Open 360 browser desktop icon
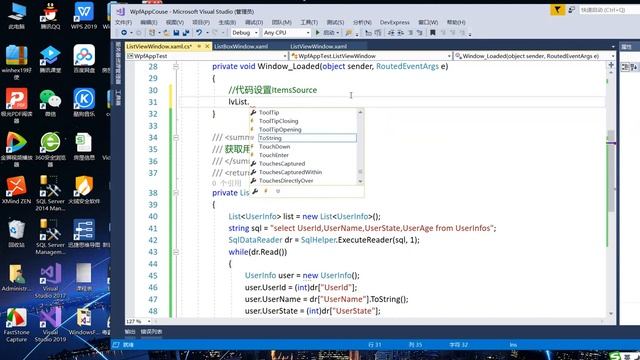The image size is (640, 360). click(50, 149)
